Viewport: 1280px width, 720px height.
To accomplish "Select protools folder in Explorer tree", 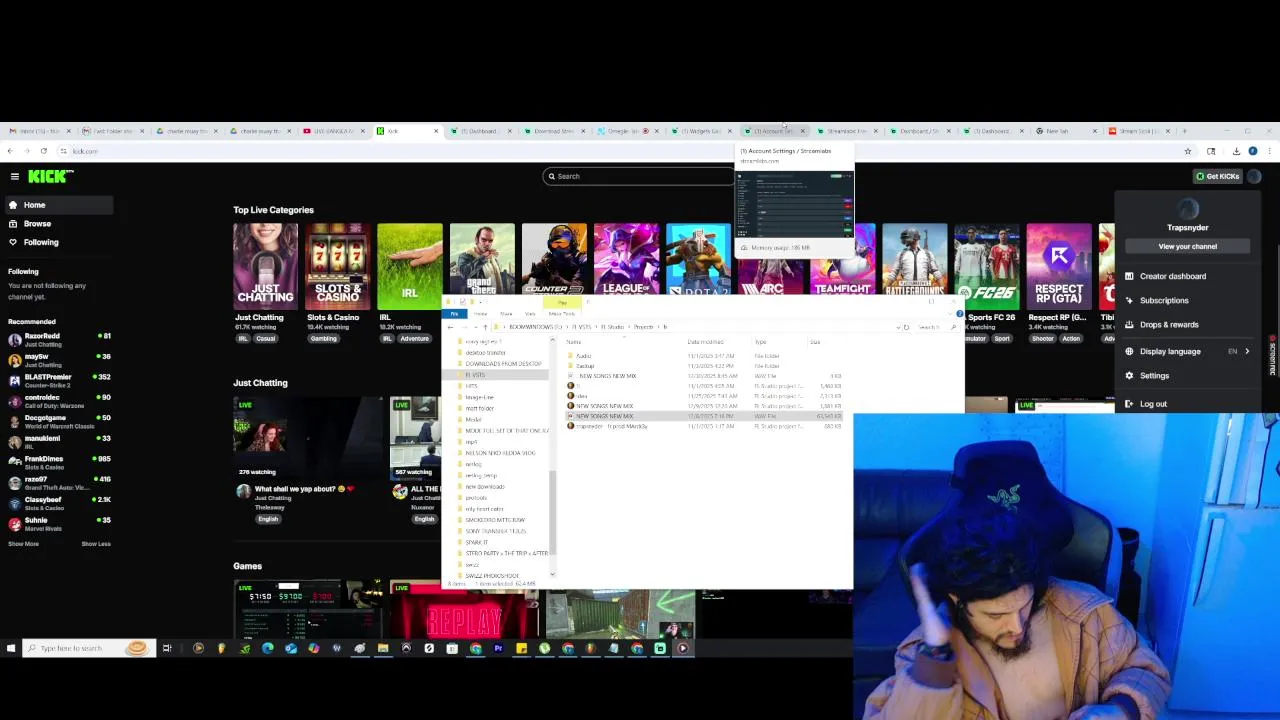I will tap(477, 498).
